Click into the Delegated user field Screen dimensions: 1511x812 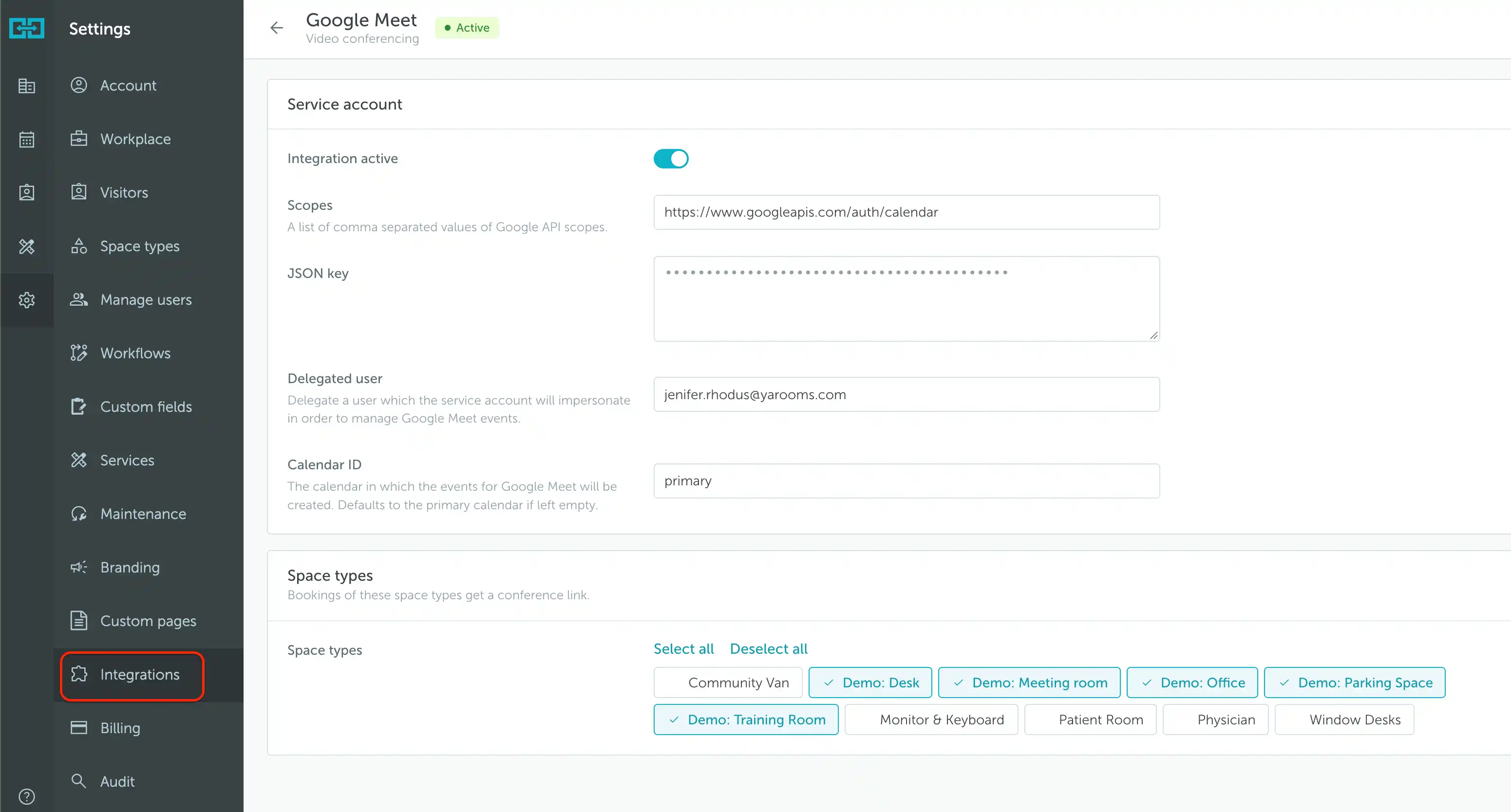coord(906,395)
